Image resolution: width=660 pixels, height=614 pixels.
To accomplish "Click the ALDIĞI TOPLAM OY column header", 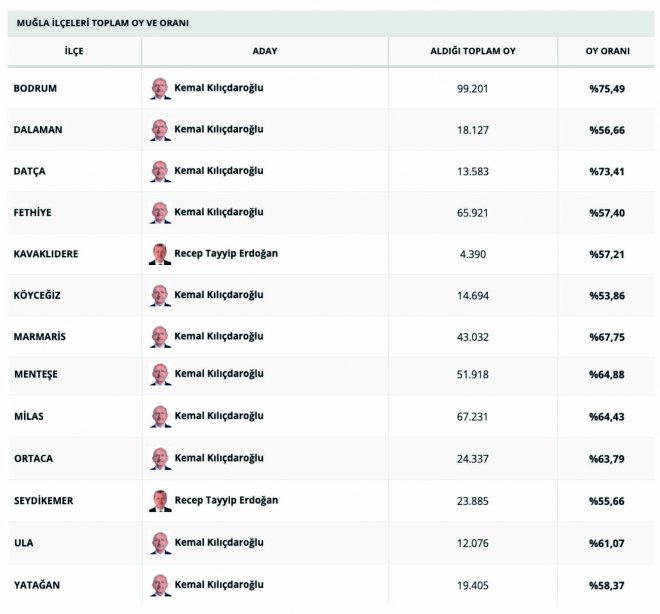I will pyautogui.click(x=473, y=51).
